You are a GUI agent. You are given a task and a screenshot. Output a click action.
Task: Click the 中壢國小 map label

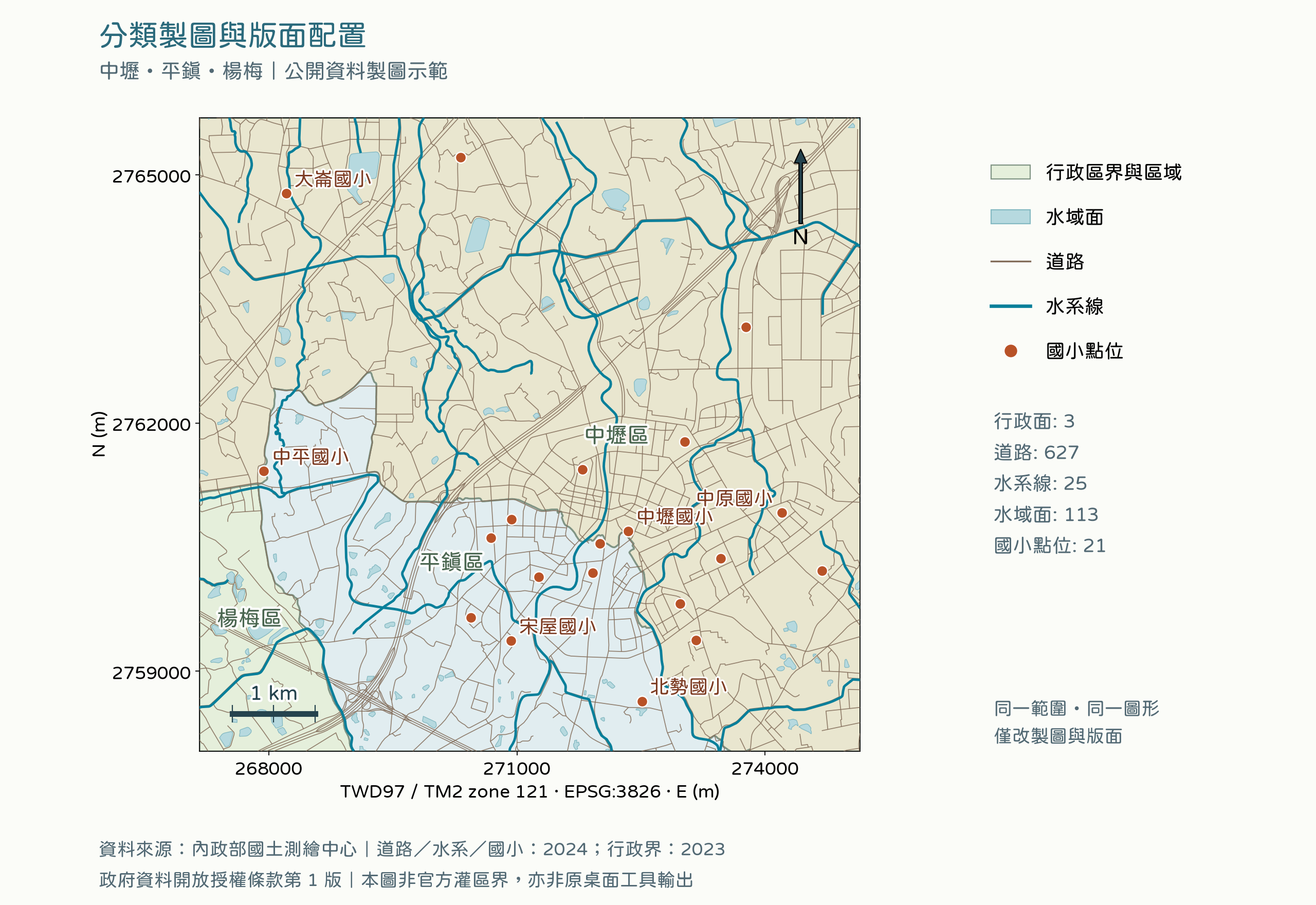coord(674,516)
